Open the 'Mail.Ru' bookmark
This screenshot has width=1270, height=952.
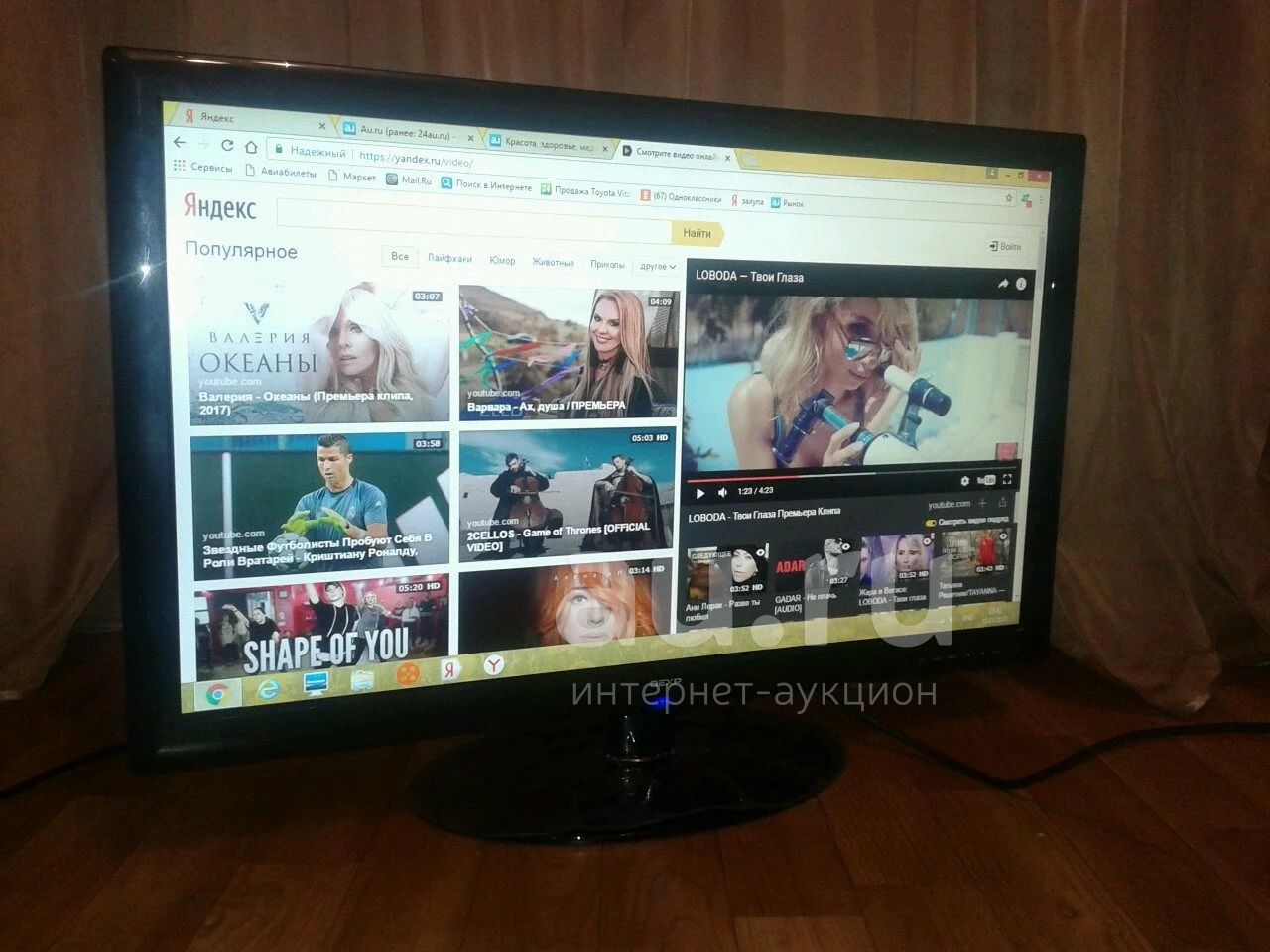409,180
